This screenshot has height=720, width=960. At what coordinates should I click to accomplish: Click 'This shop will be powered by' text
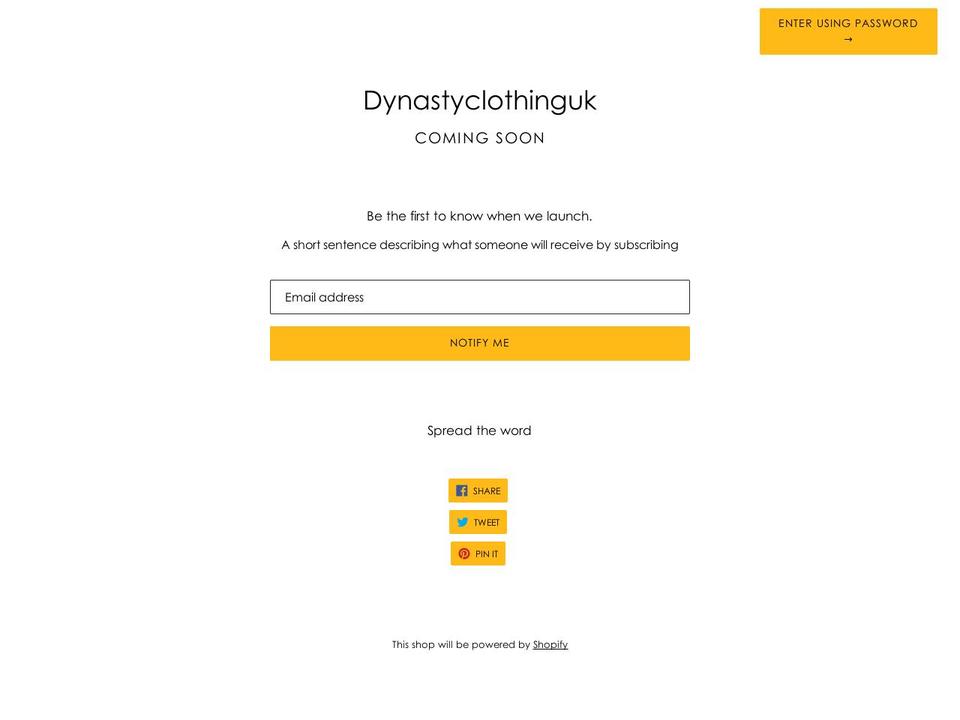pyautogui.click(x=461, y=645)
